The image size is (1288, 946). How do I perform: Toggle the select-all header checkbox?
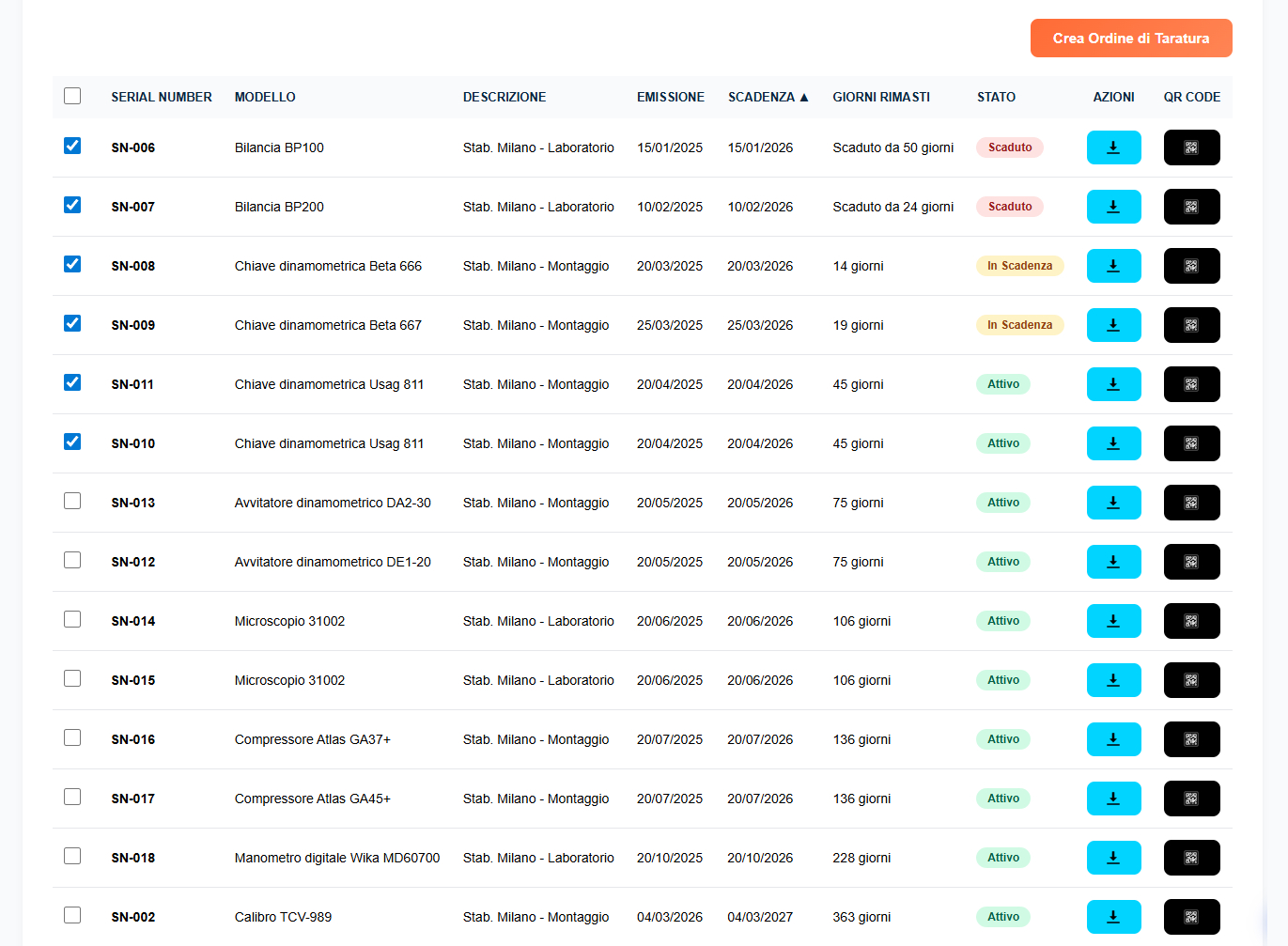pyautogui.click(x=72, y=96)
